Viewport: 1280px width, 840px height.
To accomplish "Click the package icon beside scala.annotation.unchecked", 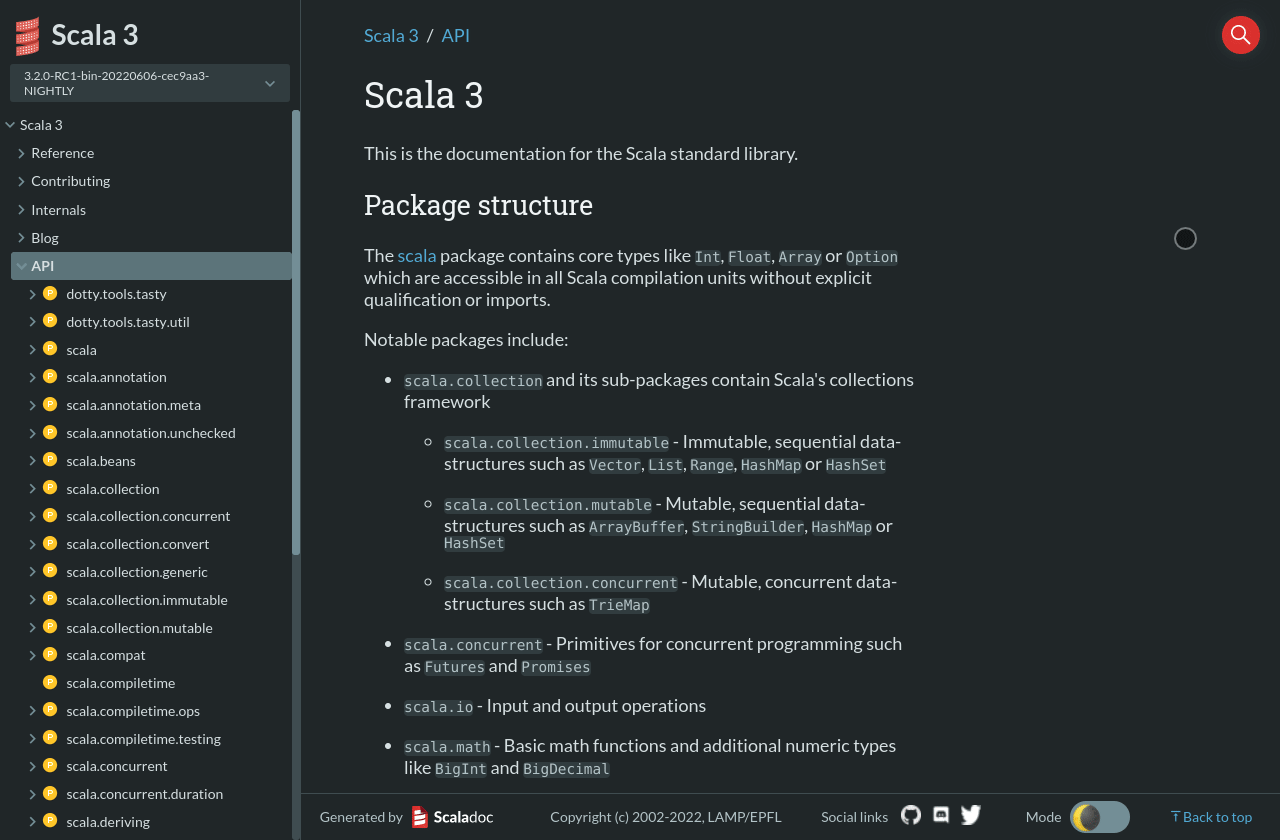I will pyautogui.click(x=50, y=432).
